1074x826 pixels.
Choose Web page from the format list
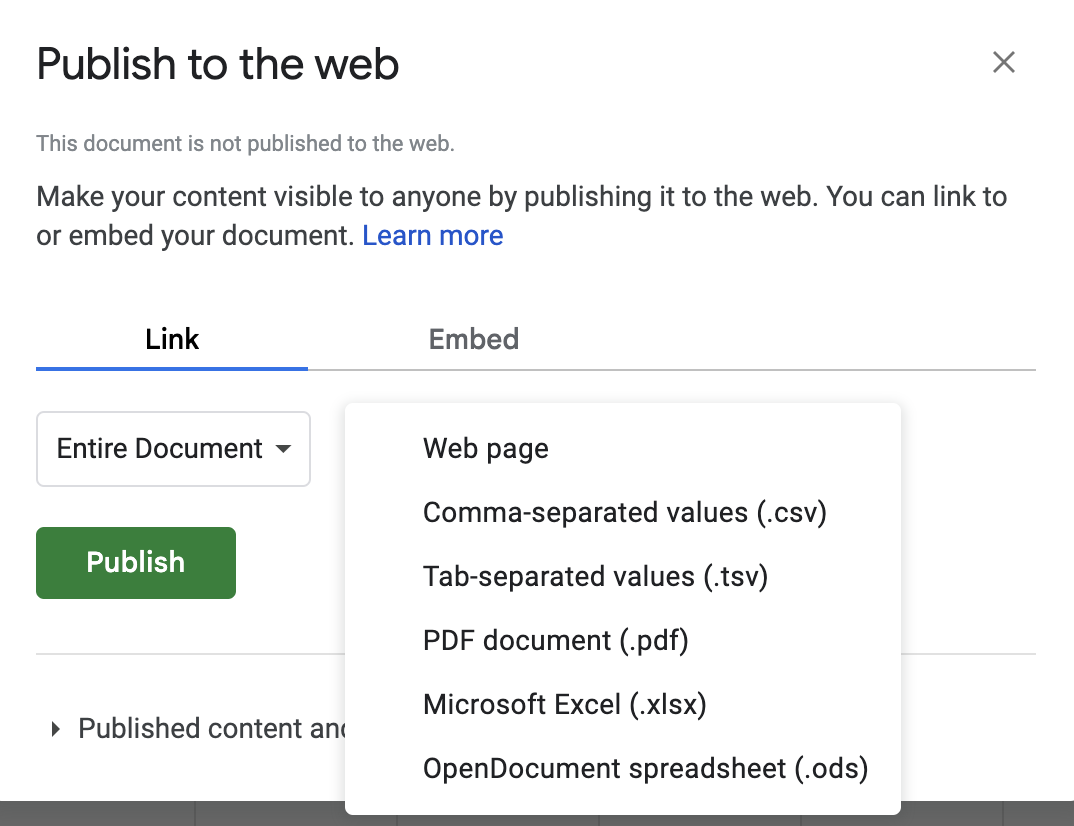(486, 448)
